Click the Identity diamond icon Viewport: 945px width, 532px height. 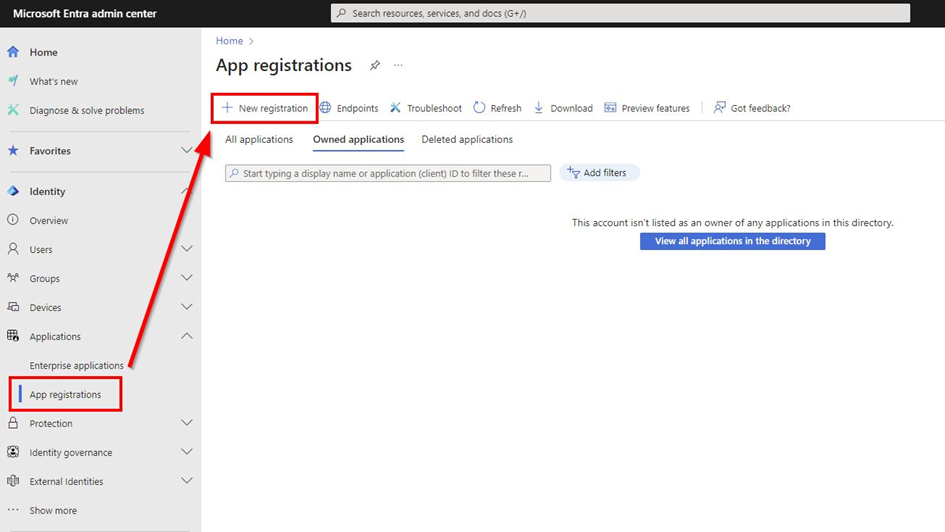(x=13, y=191)
